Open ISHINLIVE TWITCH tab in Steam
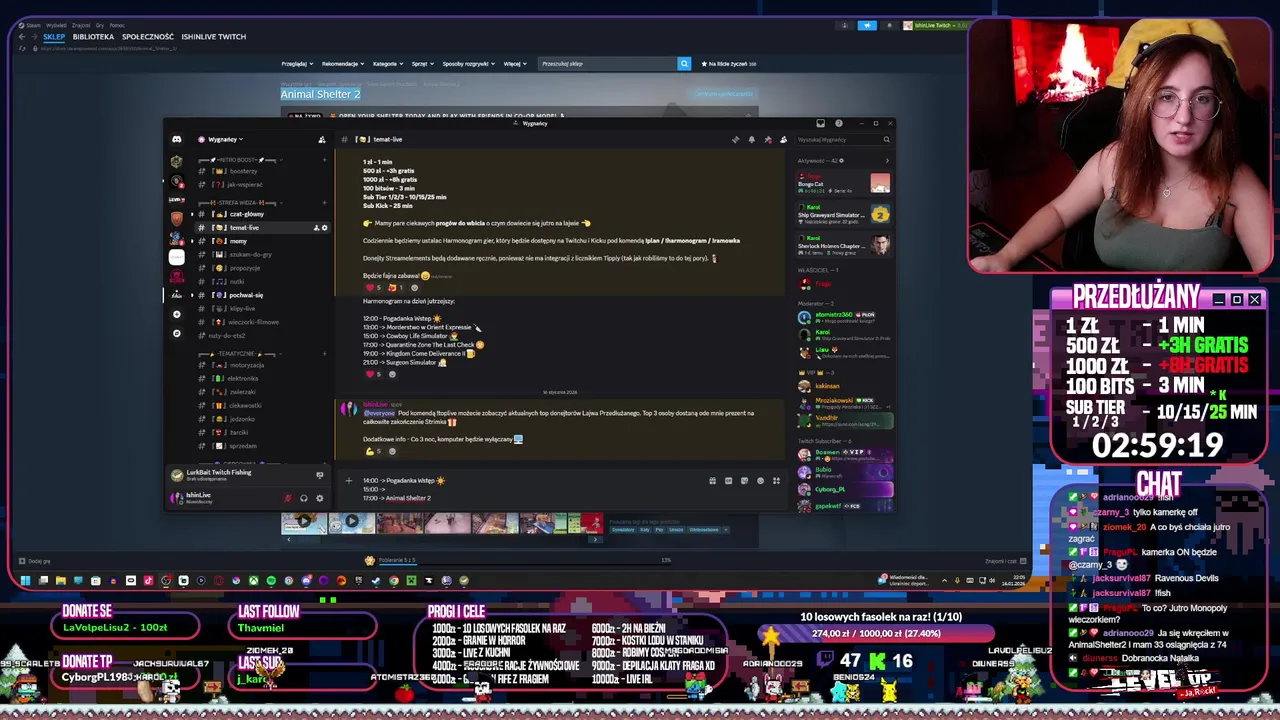The width and height of the screenshot is (1280, 720). [214, 37]
